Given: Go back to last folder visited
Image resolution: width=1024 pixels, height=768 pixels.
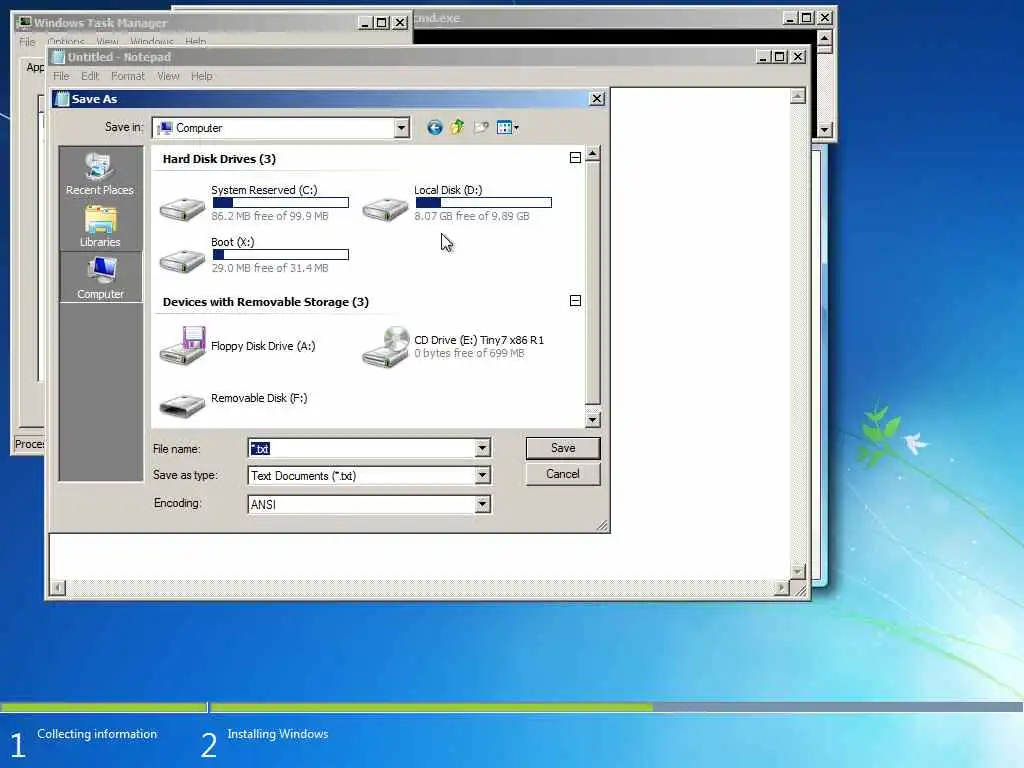Looking at the screenshot, I should (x=435, y=128).
